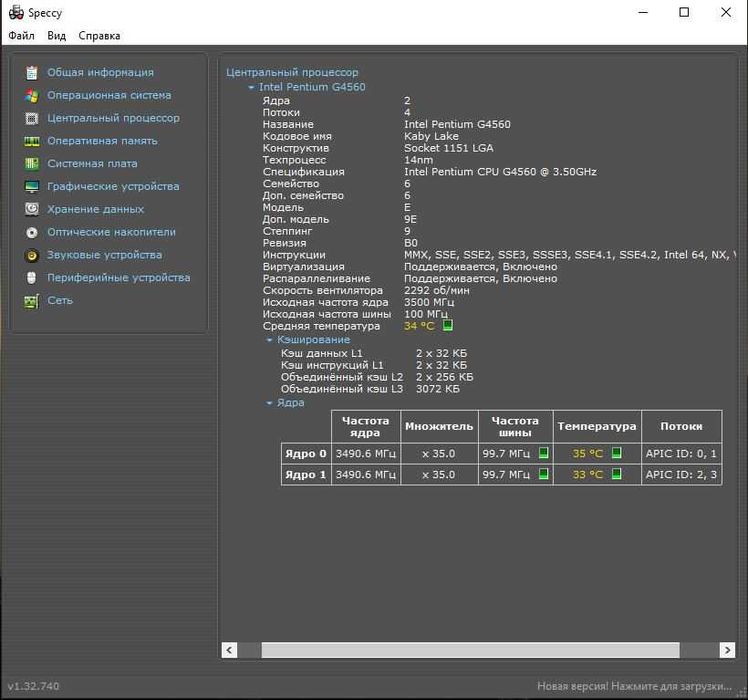Click the APIC ID: 2, 3 cell

click(681, 474)
